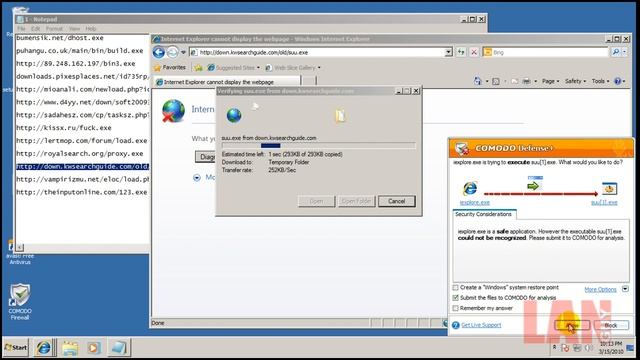640x360 pixels.
Task: Open Notepad Edit menu
Action: pos(36,29)
